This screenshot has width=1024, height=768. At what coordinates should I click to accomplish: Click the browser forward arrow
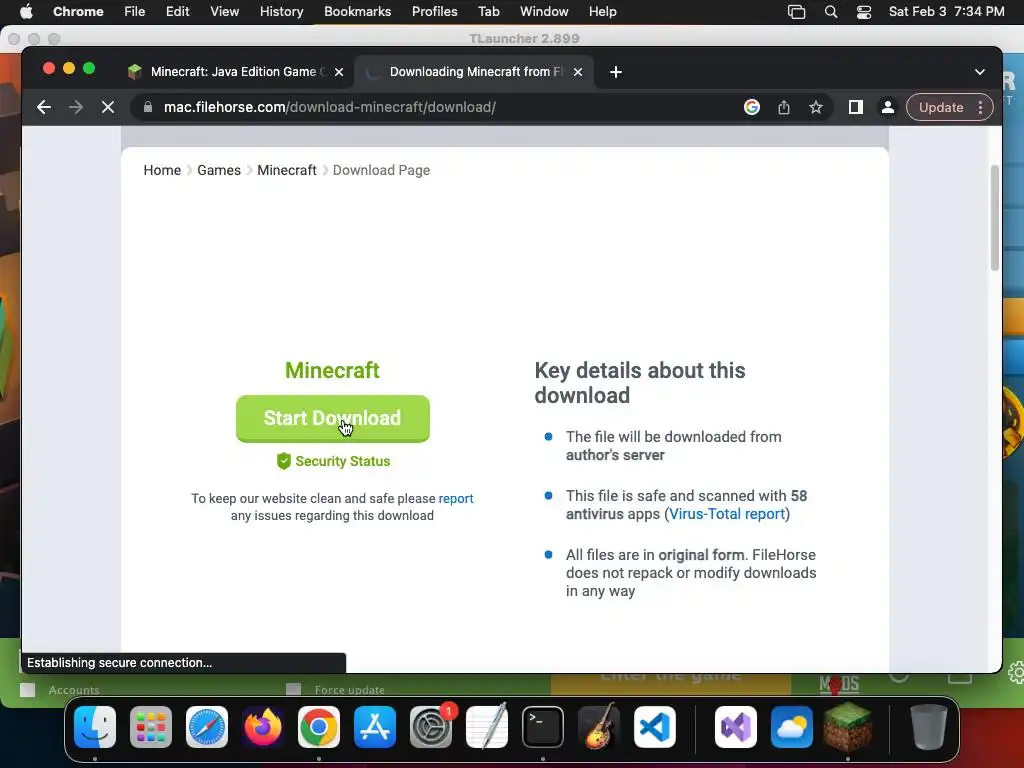pyautogui.click(x=76, y=107)
